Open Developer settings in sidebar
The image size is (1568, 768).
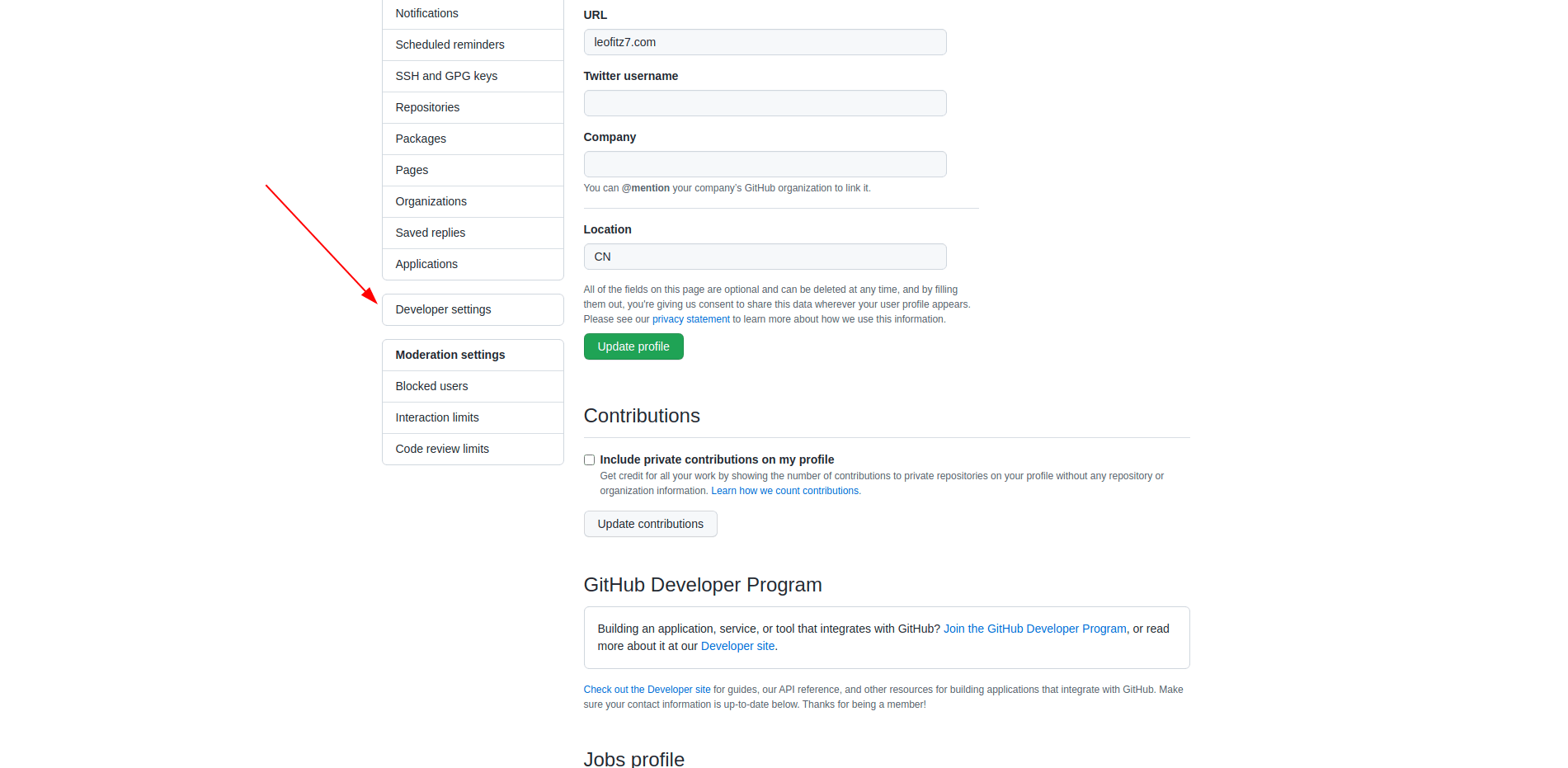tap(443, 309)
